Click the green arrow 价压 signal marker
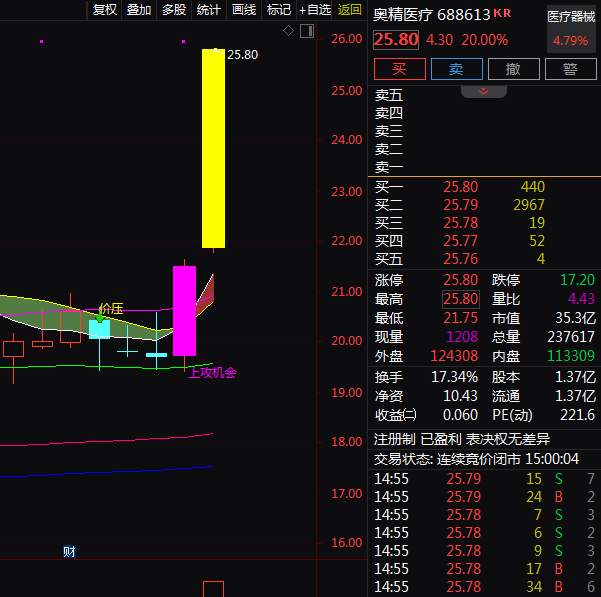 coord(100,318)
